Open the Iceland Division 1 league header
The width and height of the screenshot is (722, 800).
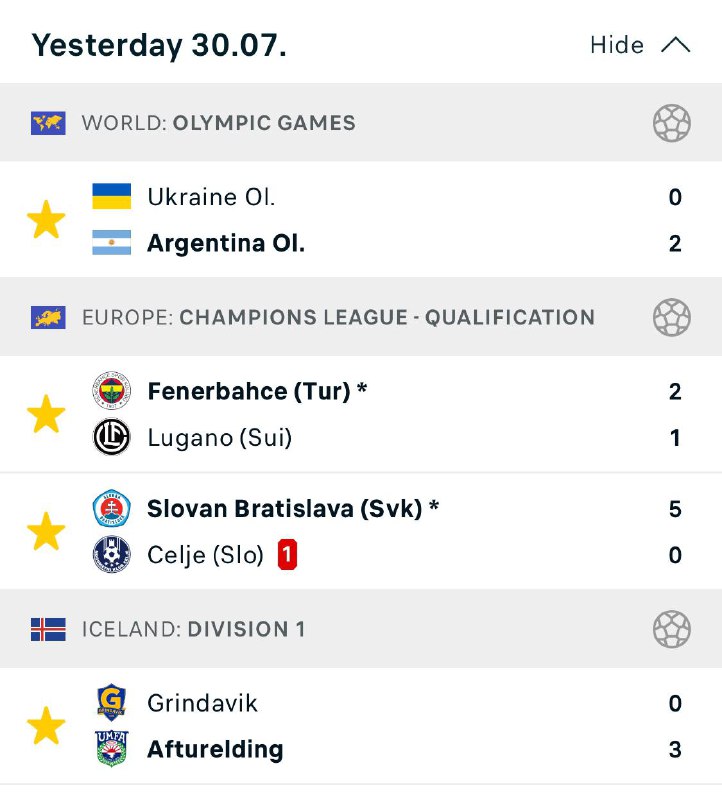tap(193, 630)
